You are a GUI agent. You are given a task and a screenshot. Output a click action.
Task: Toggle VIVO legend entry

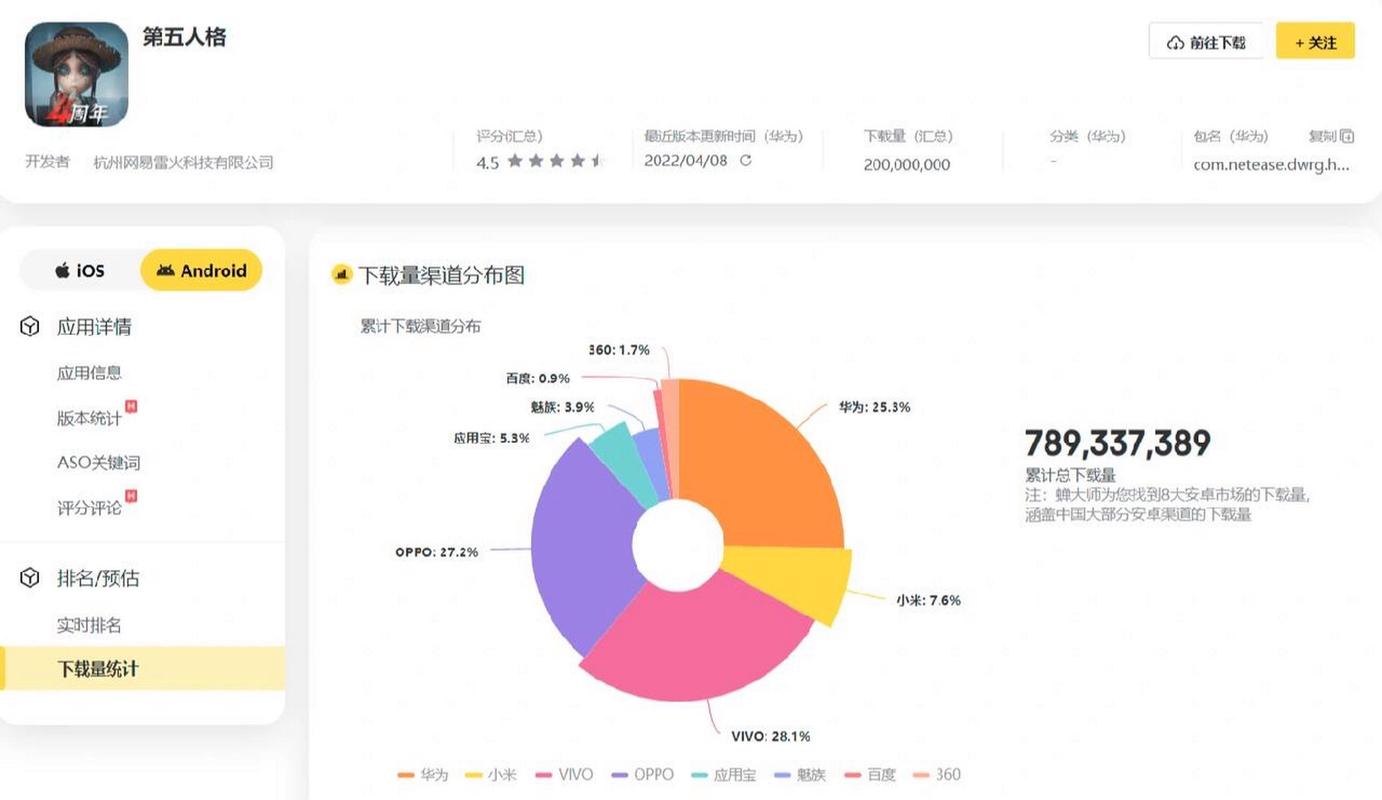pos(564,774)
